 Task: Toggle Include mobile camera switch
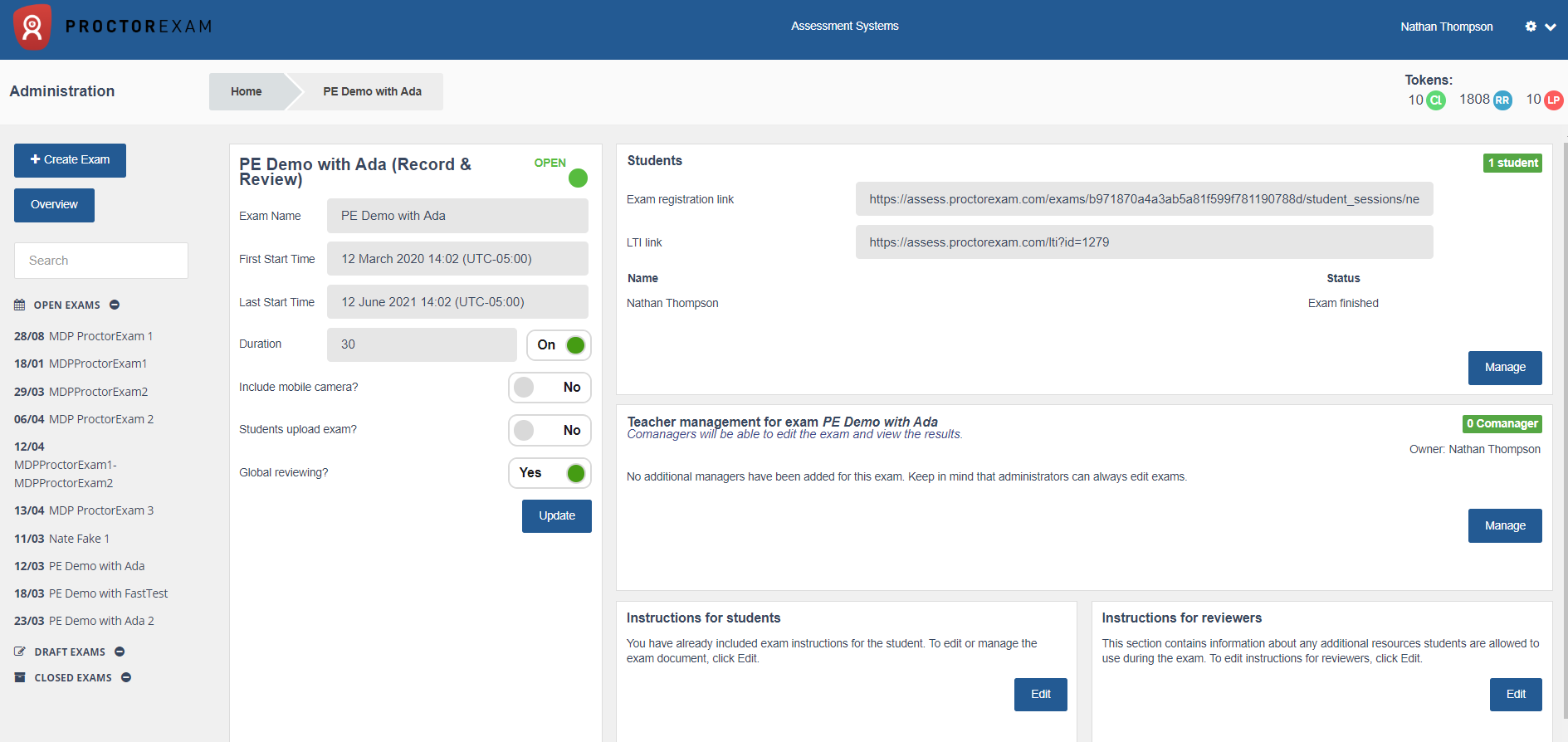550,388
